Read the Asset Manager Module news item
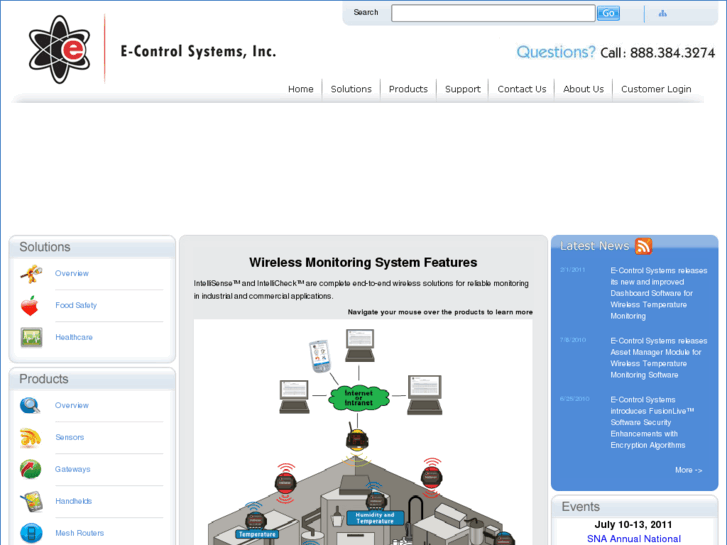The height and width of the screenshot is (545, 727). click(658, 358)
